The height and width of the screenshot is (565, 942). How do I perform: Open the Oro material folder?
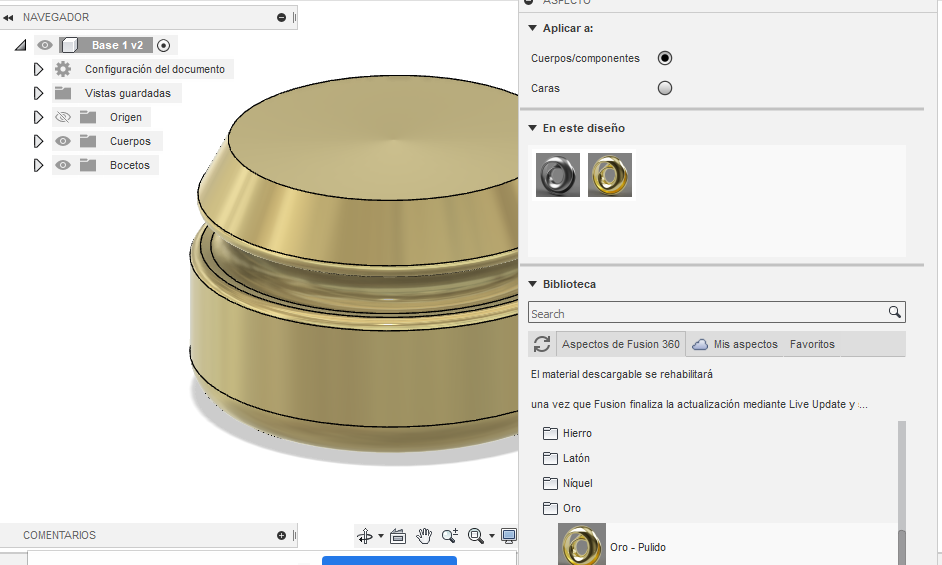click(x=562, y=508)
